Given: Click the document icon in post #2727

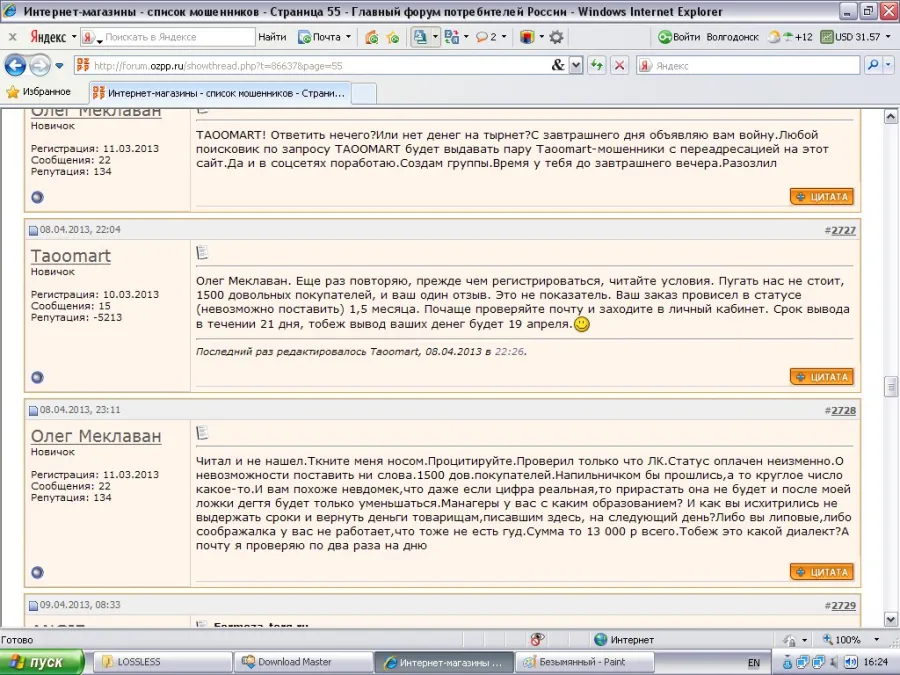Looking at the screenshot, I should [202, 253].
